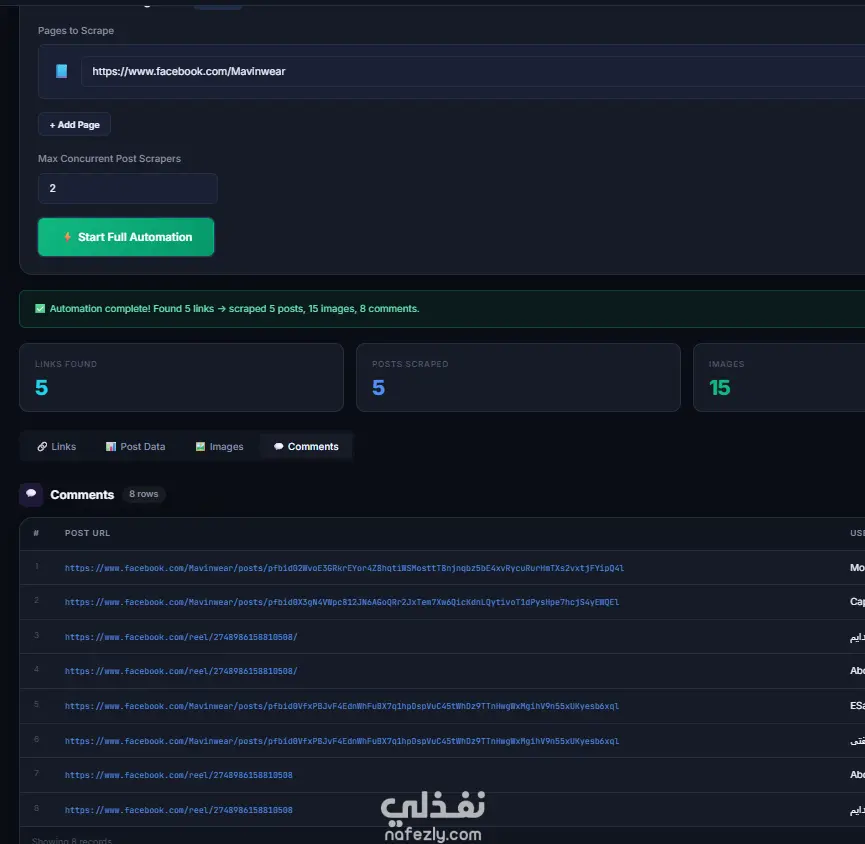This screenshot has height=844, width=865.
Task: Open the Links Found stat card
Action: 181,378
